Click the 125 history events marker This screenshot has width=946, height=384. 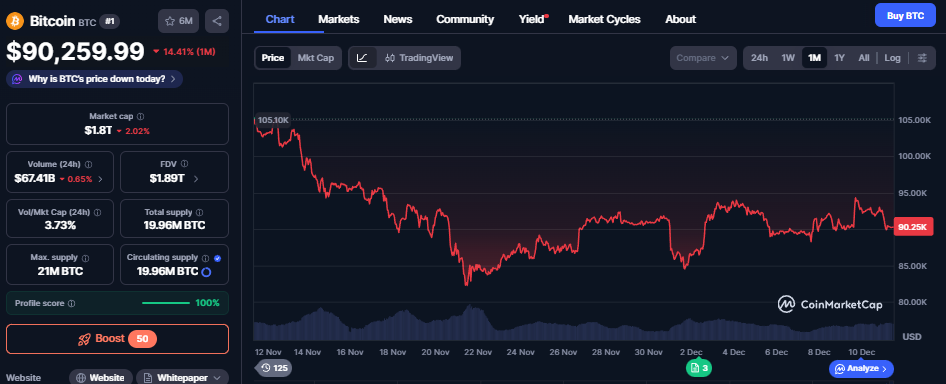click(273, 368)
